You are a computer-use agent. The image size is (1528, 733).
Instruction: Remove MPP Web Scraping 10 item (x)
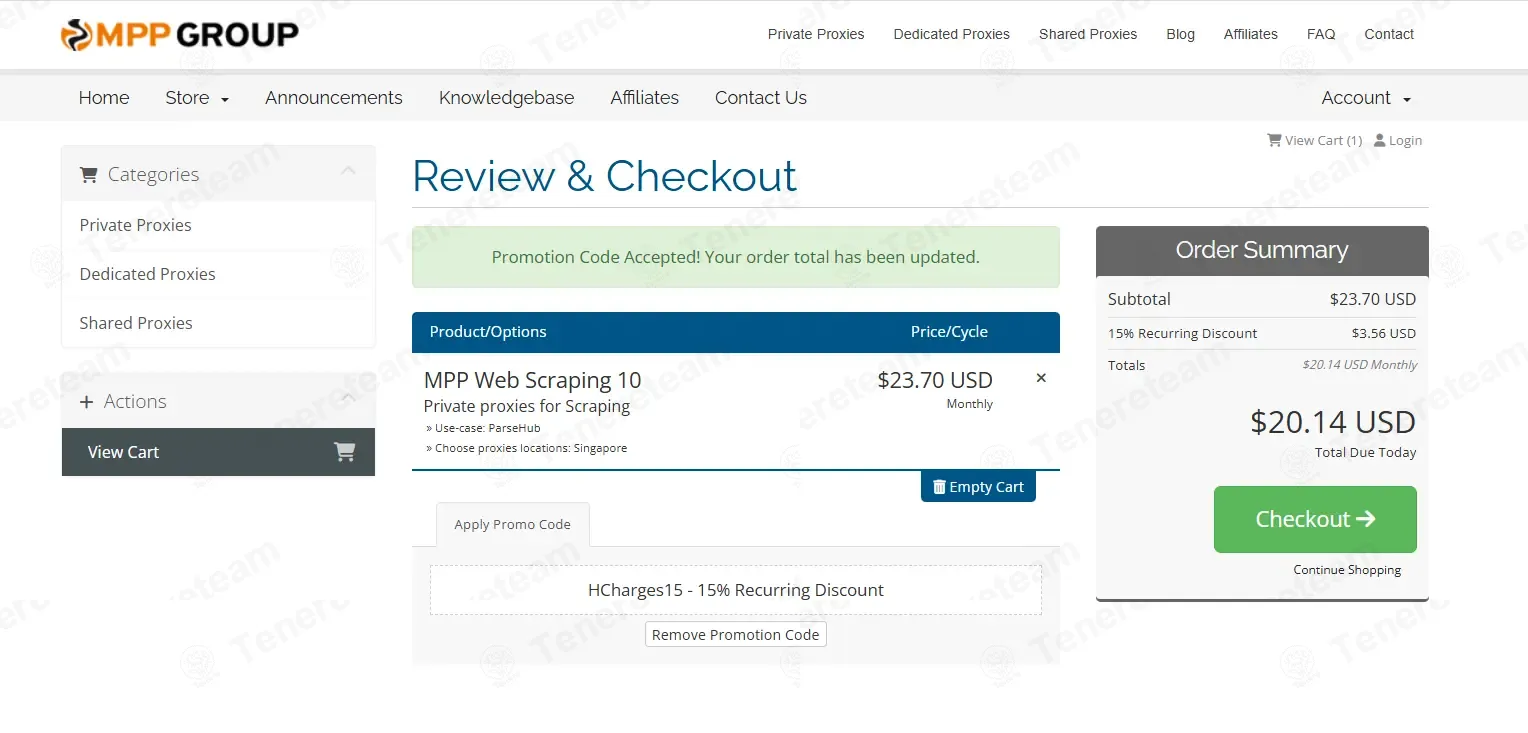coord(1041,378)
